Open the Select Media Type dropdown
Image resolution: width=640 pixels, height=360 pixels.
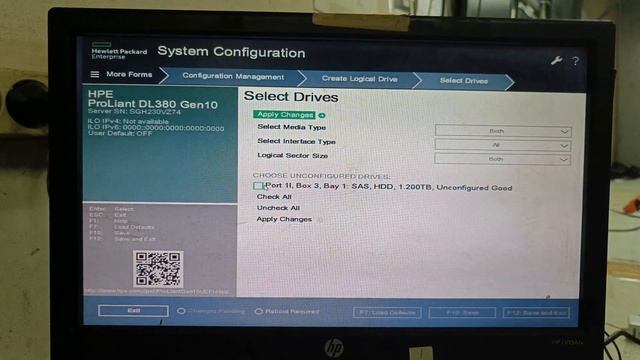503,131
